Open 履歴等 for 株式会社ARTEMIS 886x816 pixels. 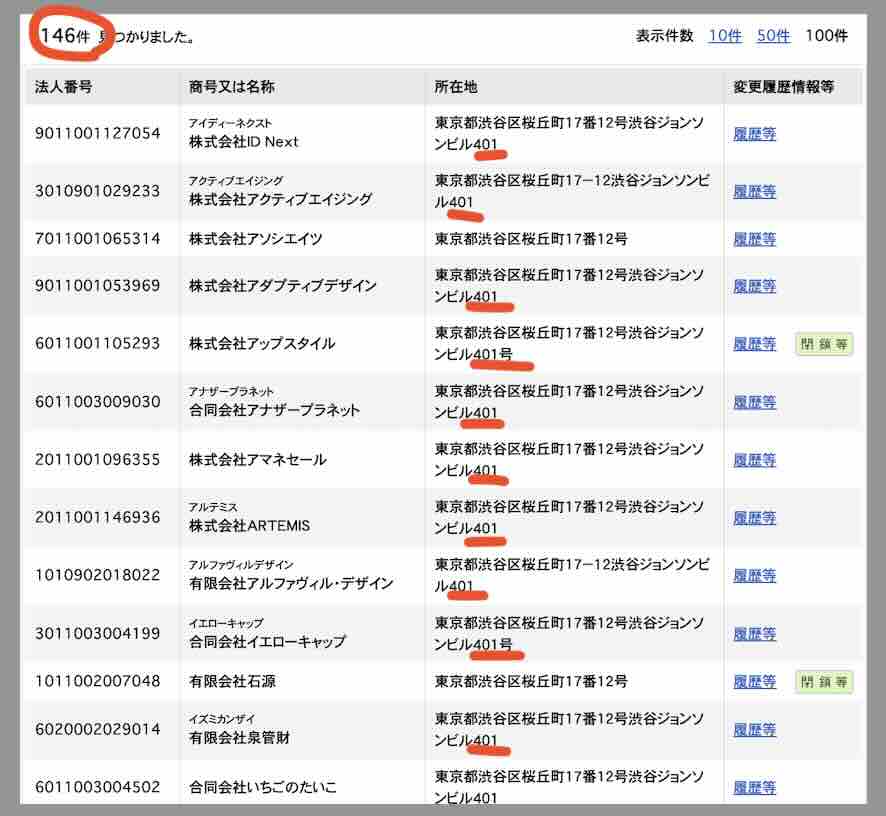(753, 518)
